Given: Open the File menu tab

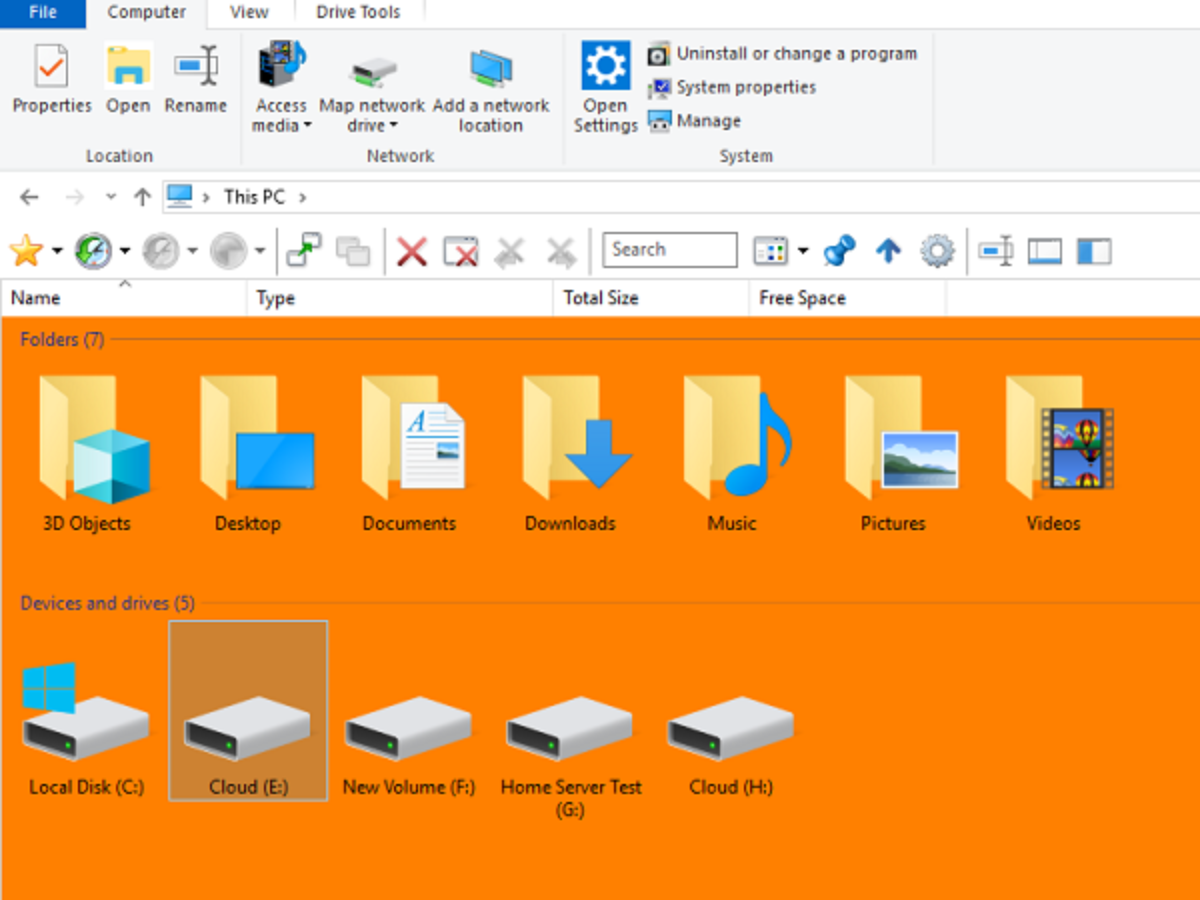Looking at the screenshot, I should coord(42,13).
